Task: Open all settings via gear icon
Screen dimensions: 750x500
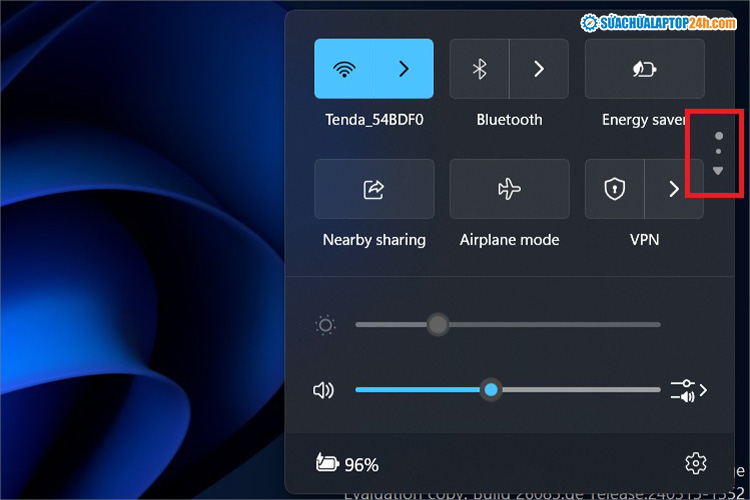Action: 695,463
